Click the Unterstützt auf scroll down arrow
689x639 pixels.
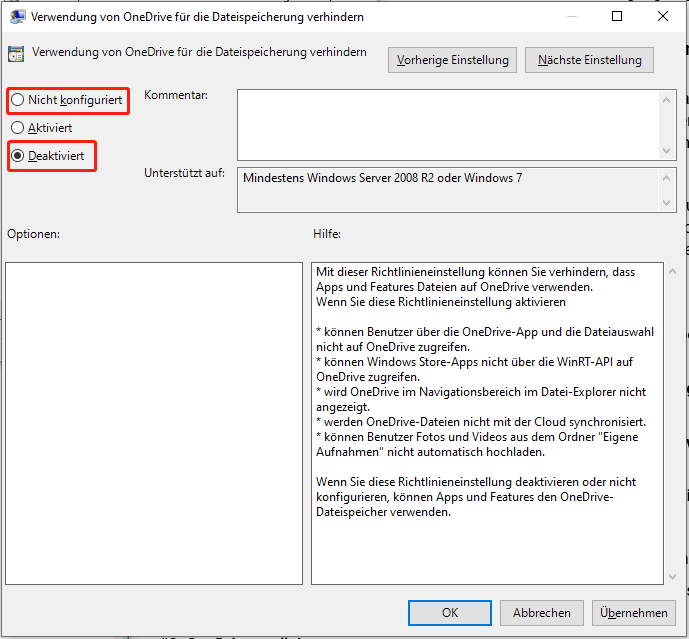pos(666,203)
